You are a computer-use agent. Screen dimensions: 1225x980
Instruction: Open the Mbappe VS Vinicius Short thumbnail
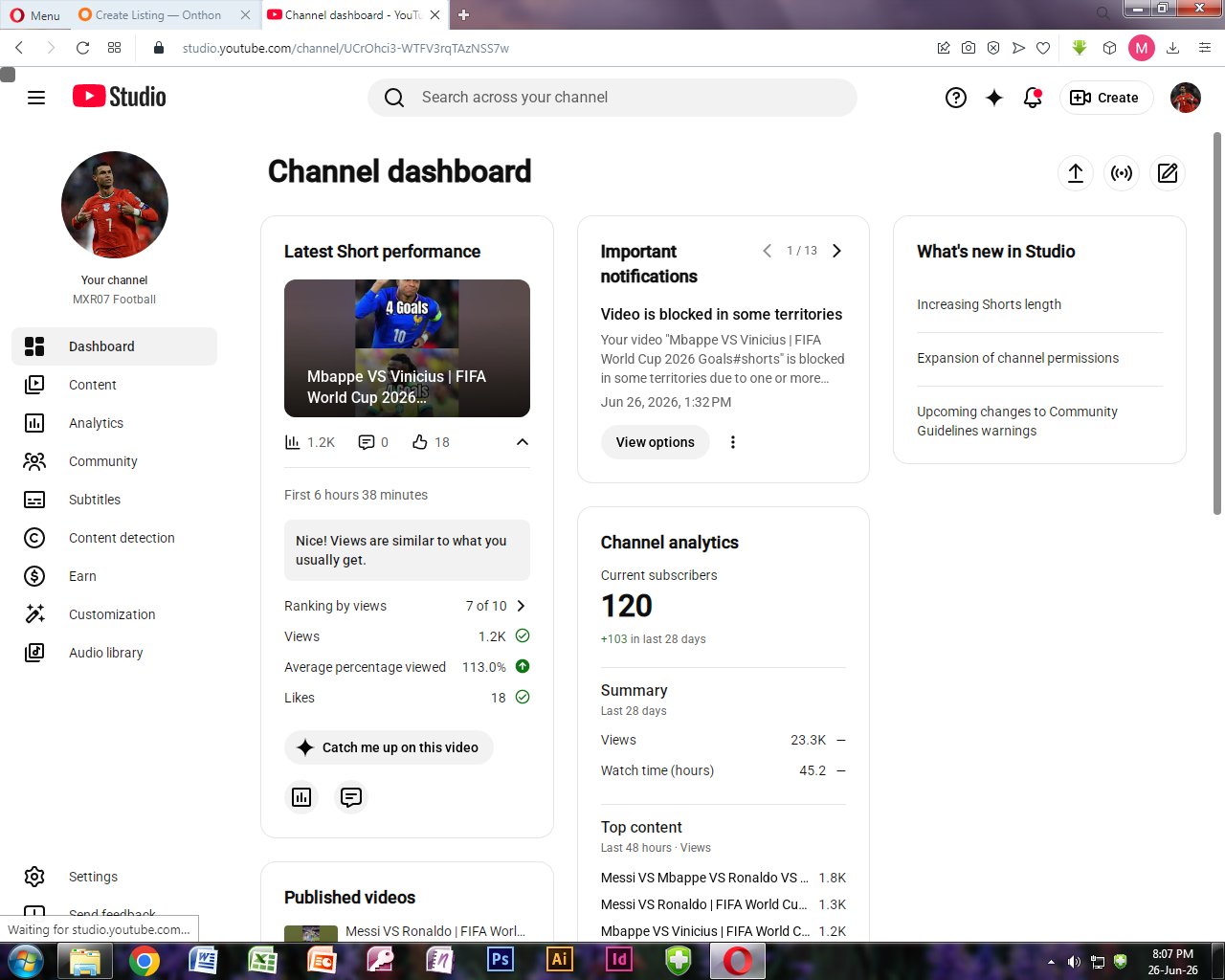tap(407, 348)
